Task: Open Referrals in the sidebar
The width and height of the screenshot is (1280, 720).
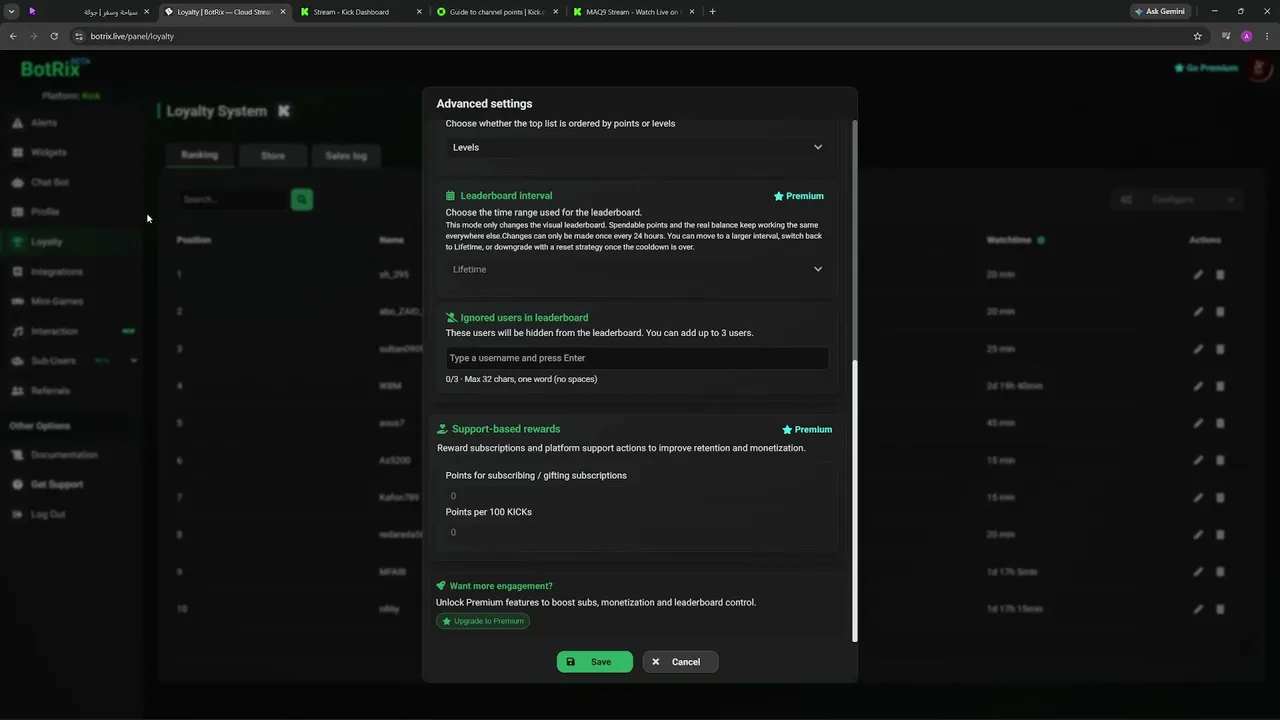Action: coord(50,391)
